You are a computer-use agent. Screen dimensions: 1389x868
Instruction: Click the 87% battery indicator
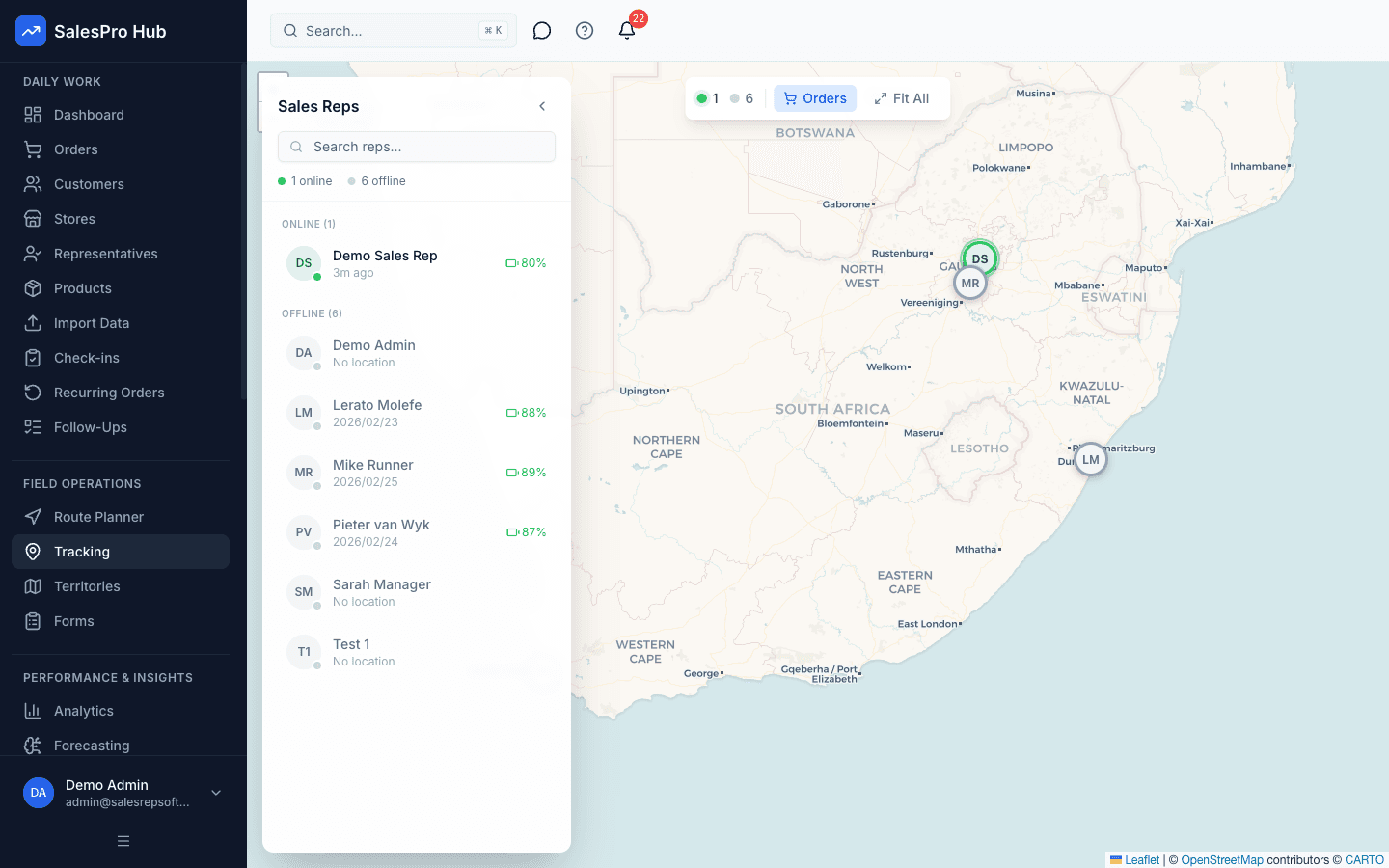[x=527, y=532]
